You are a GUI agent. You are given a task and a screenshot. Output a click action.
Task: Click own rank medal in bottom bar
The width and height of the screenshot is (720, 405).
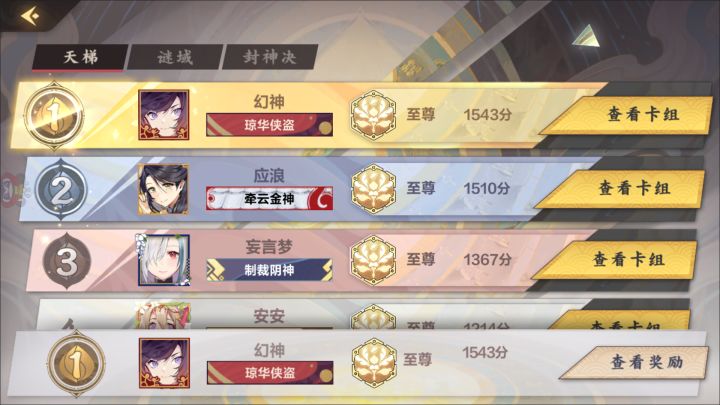76,363
